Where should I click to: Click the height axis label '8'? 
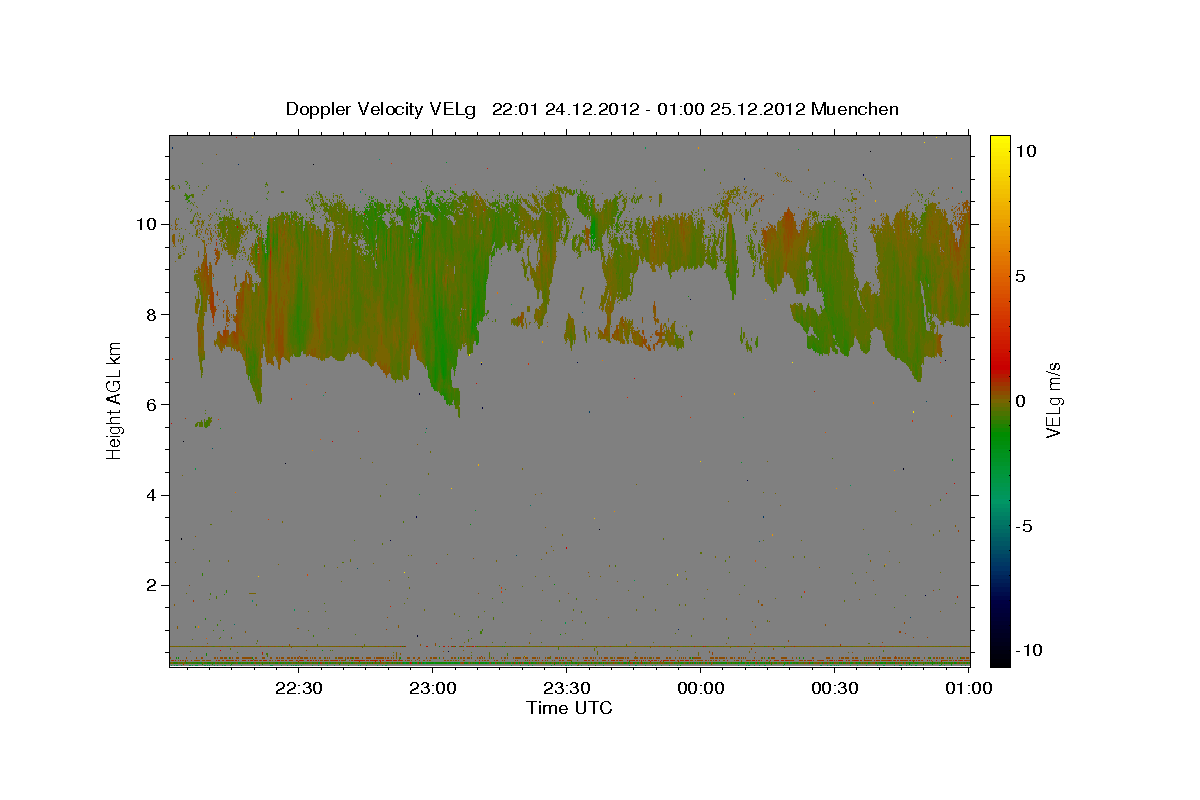pyautogui.click(x=153, y=314)
